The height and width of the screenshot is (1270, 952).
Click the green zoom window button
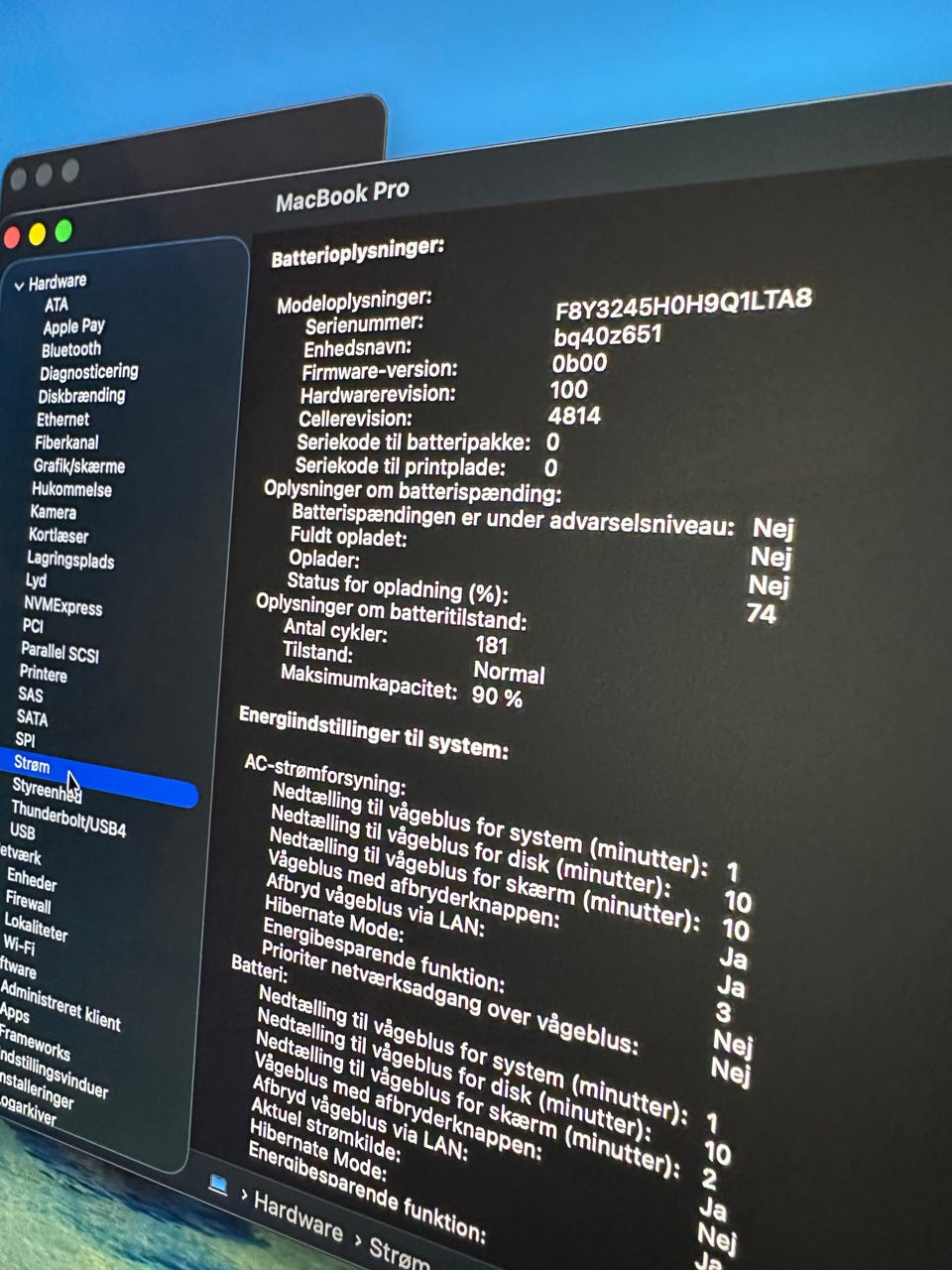click(x=63, y=231)
